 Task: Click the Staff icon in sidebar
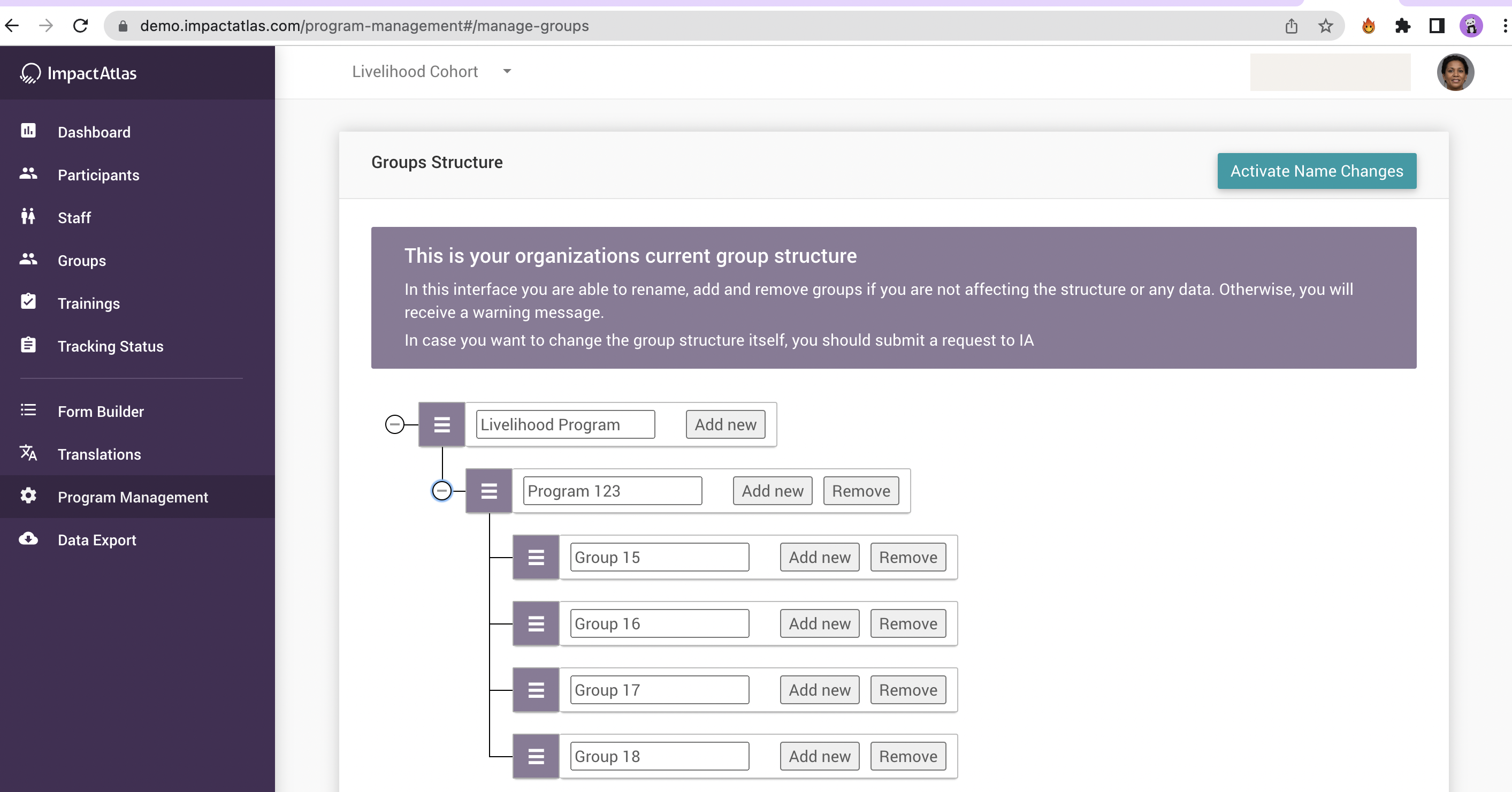tap(28, 216)
